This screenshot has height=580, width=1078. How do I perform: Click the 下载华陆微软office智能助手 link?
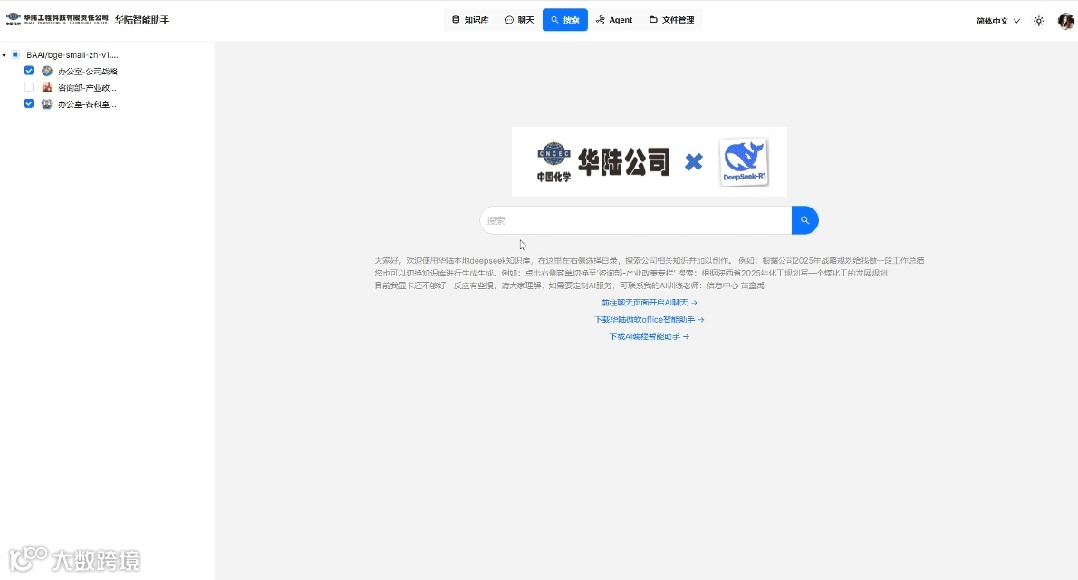(649, 320)
